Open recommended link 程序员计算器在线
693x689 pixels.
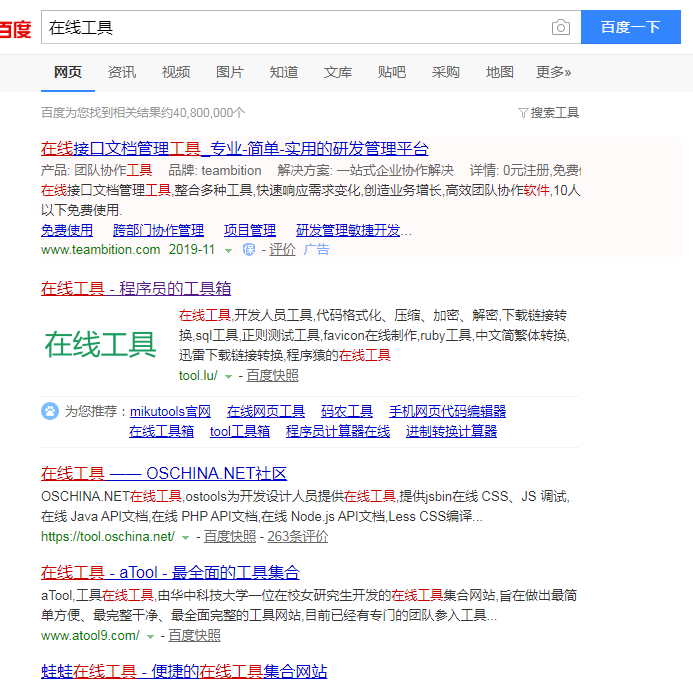(x=338, y=431)
